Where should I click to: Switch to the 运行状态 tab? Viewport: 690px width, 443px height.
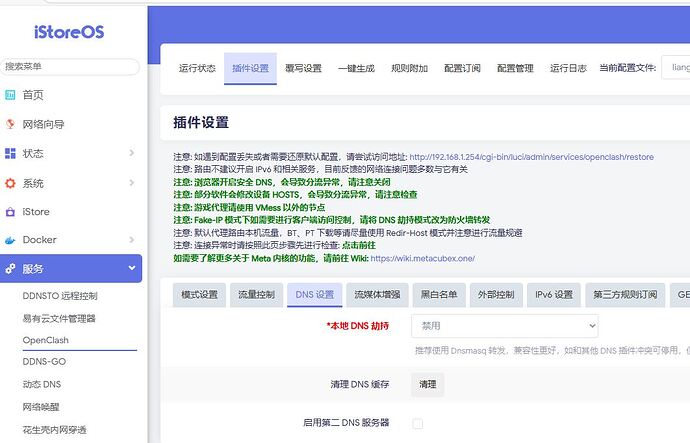pos(197,68)
